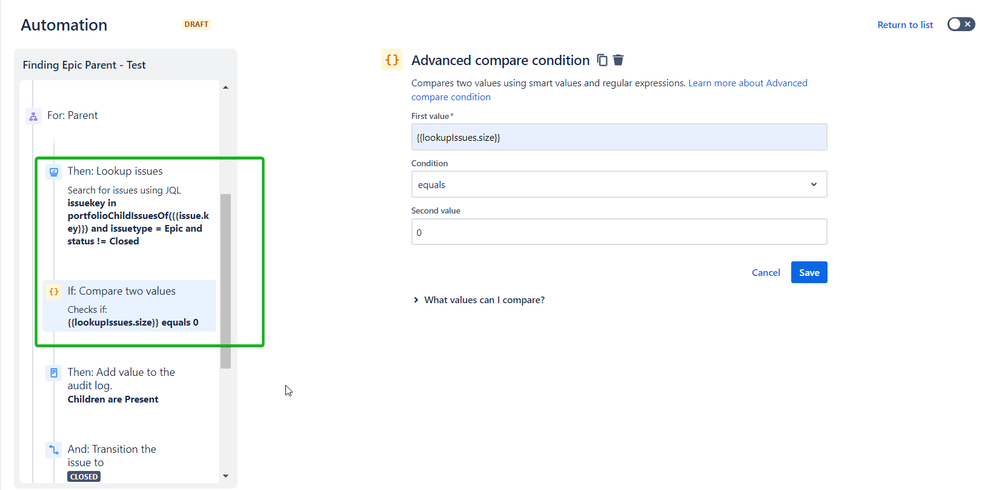Expand the "What values can I compare?" section
Screen dimensions: 999x490
click(480, 300)
